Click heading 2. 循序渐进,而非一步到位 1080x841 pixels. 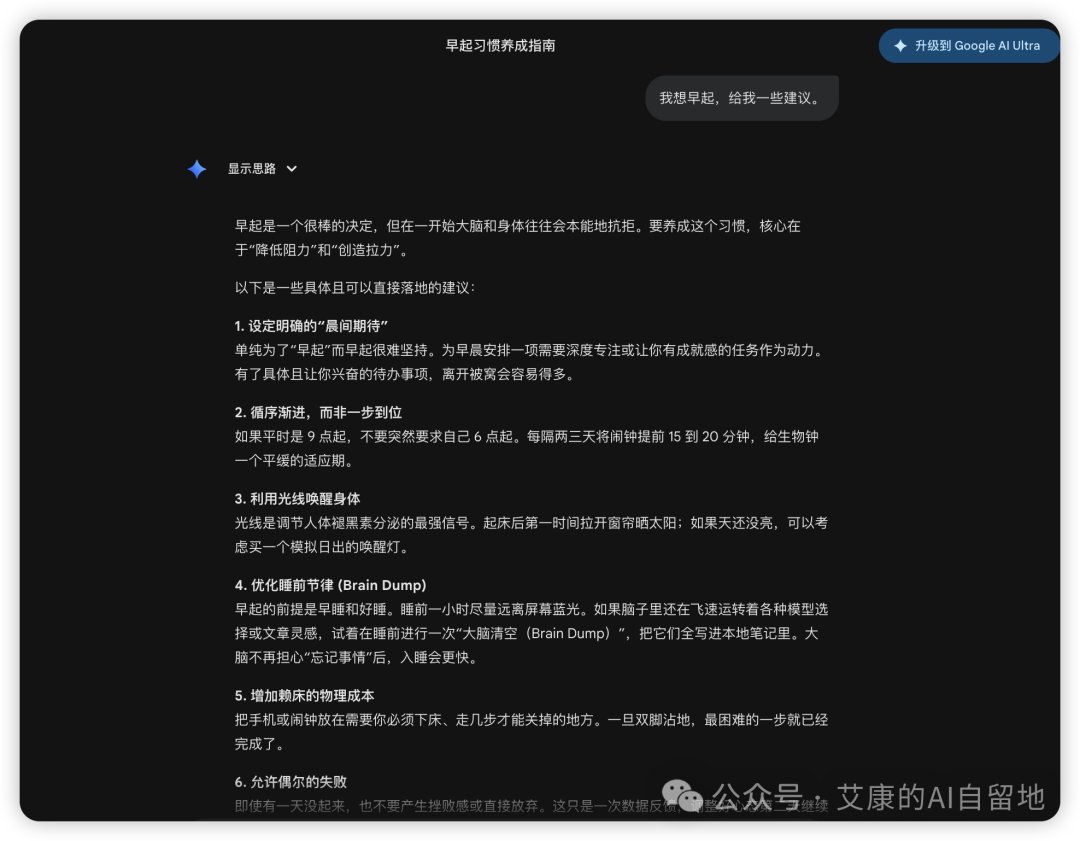(318, 412)
